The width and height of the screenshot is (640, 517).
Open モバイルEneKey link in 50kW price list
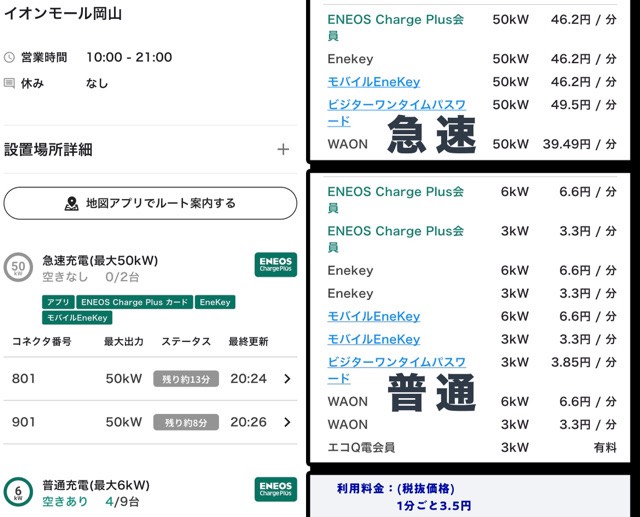[373, 82]
